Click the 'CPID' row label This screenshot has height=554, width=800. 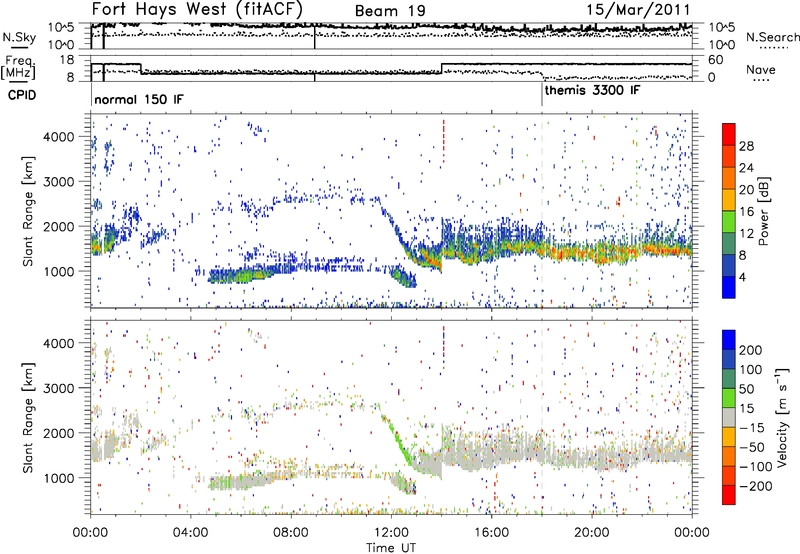click(22, 95)
